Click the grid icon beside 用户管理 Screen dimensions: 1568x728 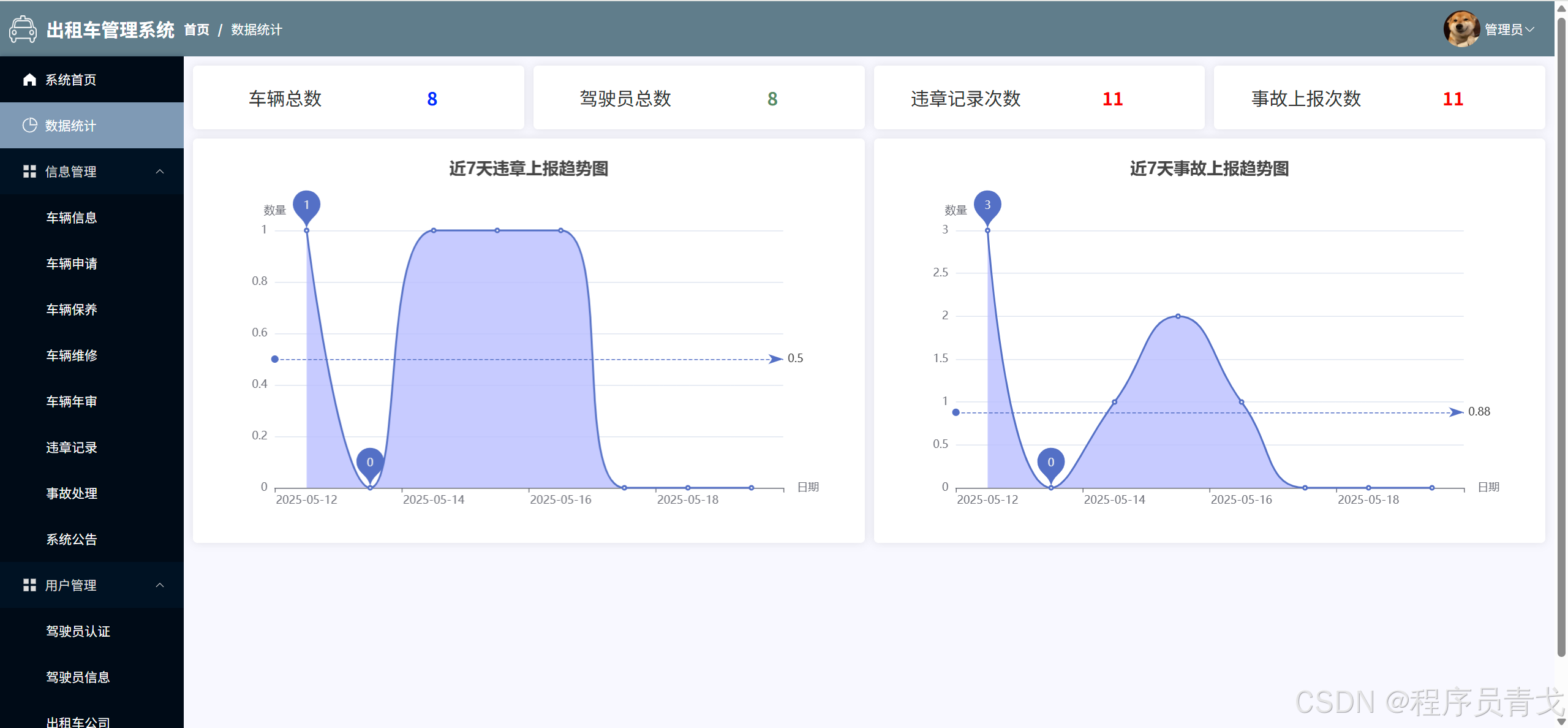coord(29,585)
